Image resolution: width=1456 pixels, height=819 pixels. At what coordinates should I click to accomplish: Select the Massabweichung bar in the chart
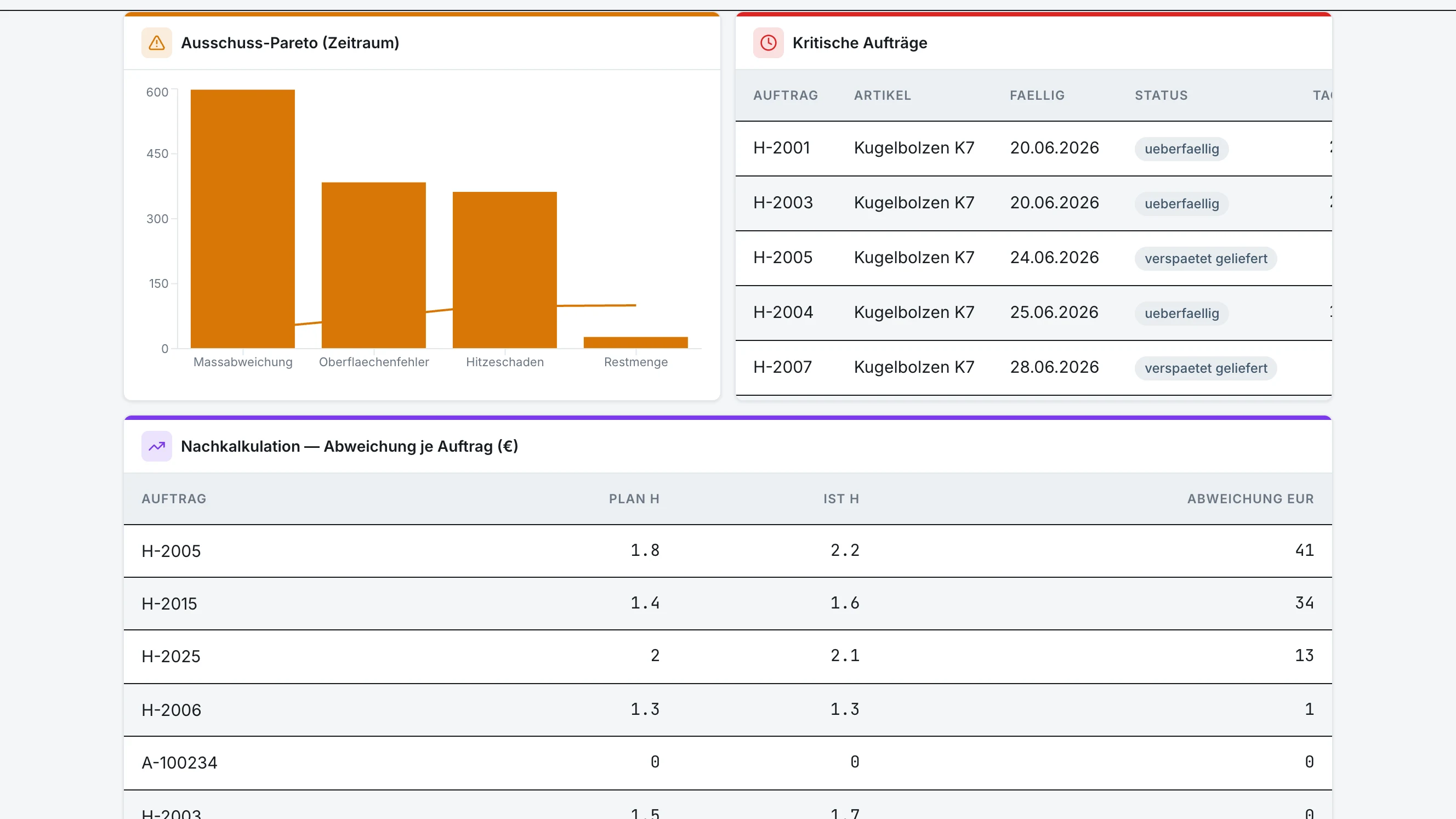(x=242, y=219)
